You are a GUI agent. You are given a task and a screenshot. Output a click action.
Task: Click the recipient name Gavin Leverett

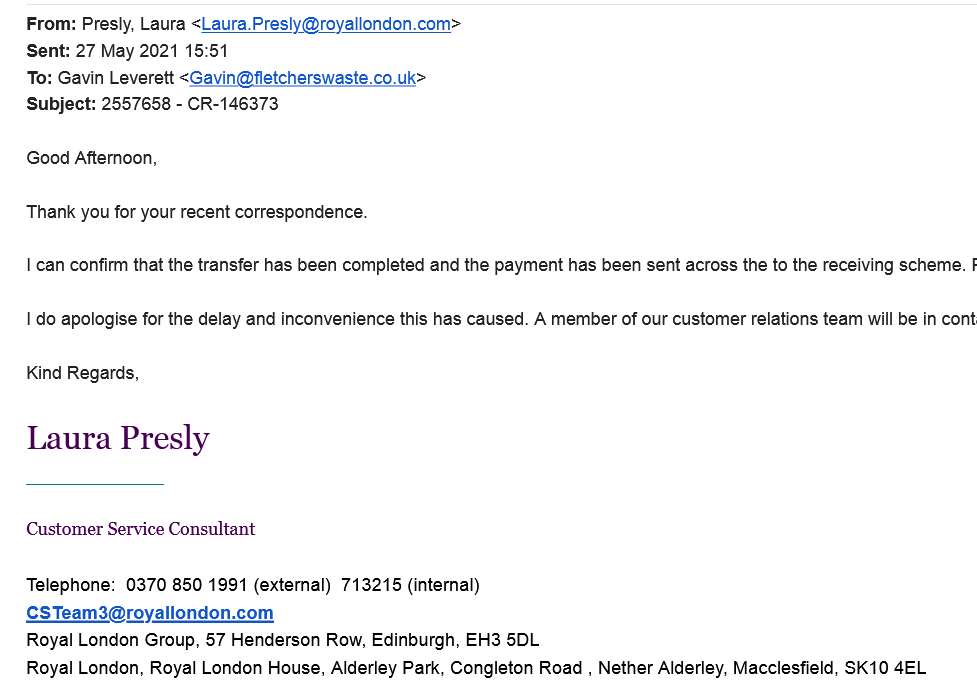(116, 78)
